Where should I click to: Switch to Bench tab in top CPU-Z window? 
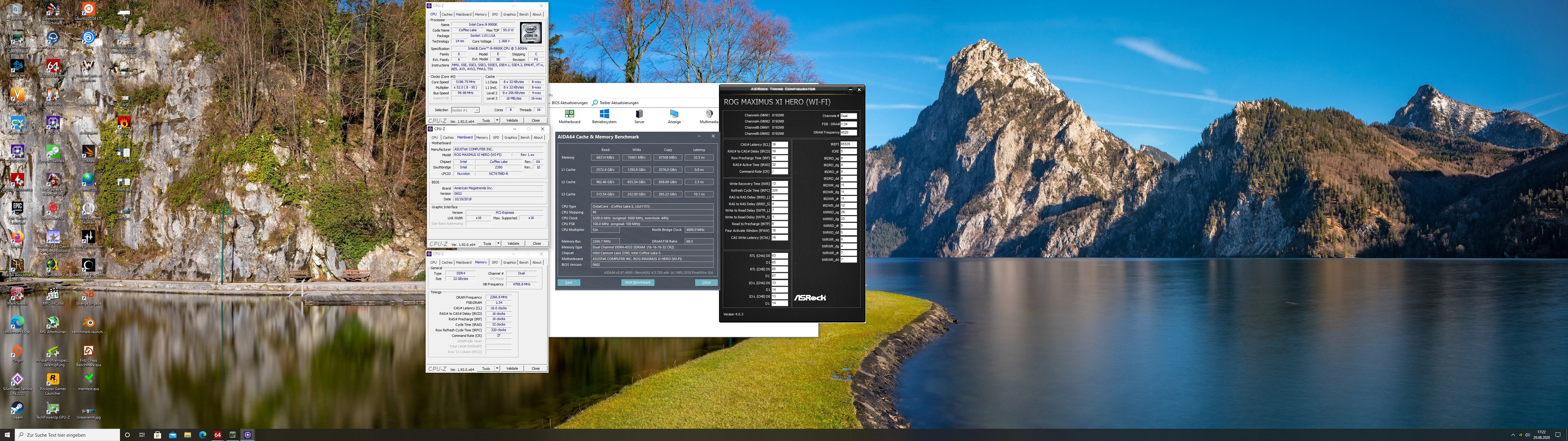coord(523,14)
